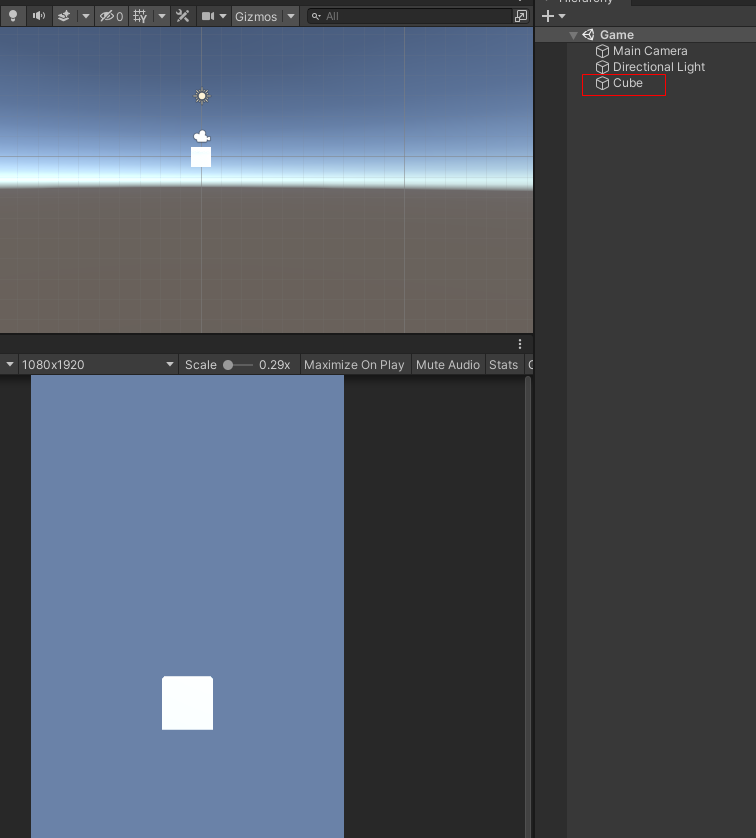Collapse the Game scene foldout triangle
The width and height of the screenshot is (756, 838).
point(573,35)
